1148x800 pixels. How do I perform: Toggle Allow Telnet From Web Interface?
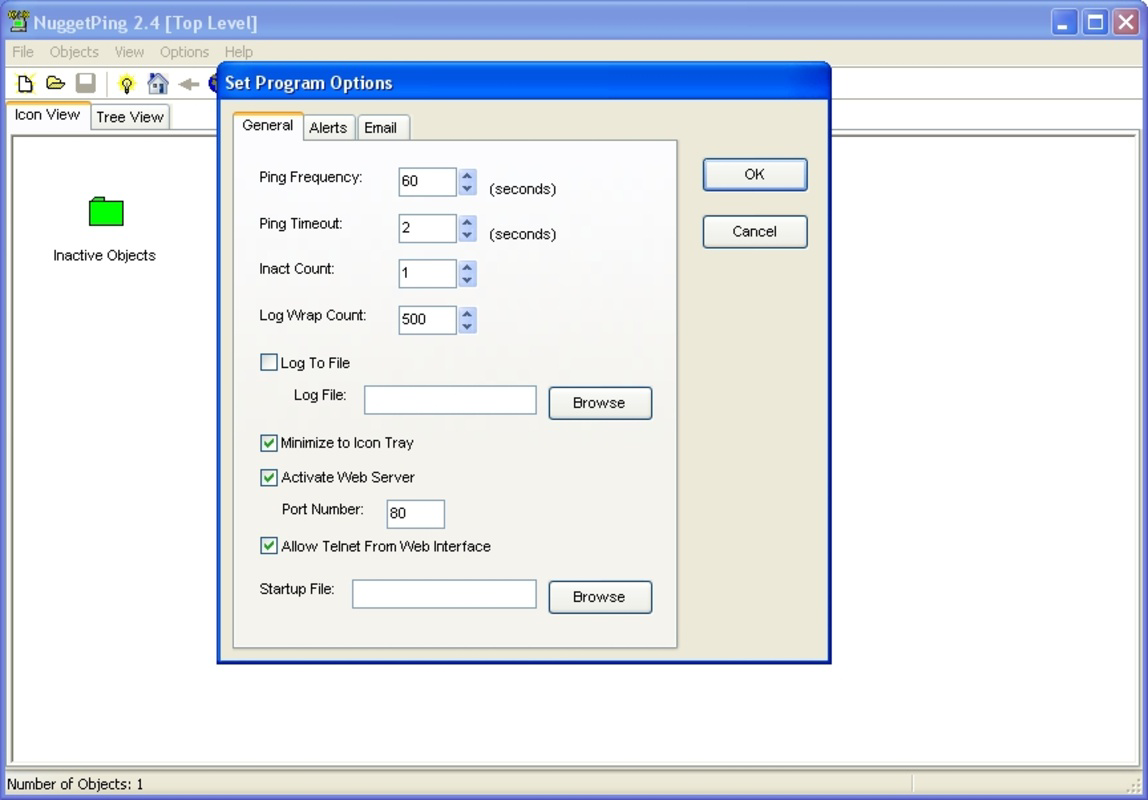click(269, 546)
